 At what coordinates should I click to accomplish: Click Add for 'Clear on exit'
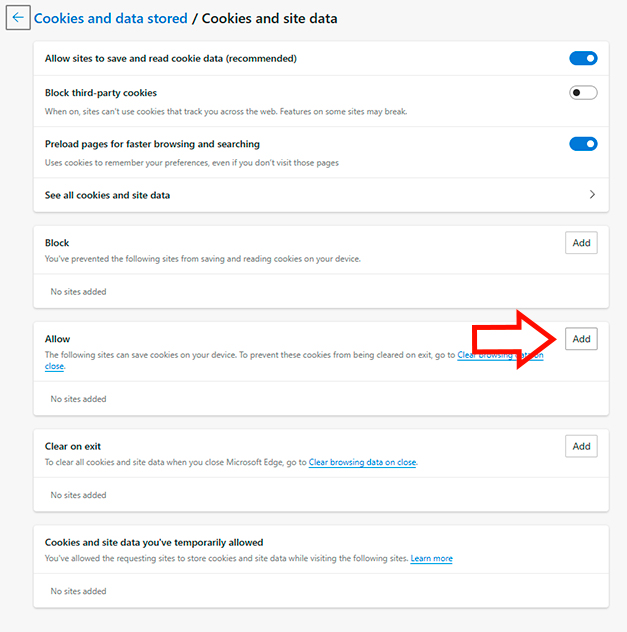tap(581, 446)
